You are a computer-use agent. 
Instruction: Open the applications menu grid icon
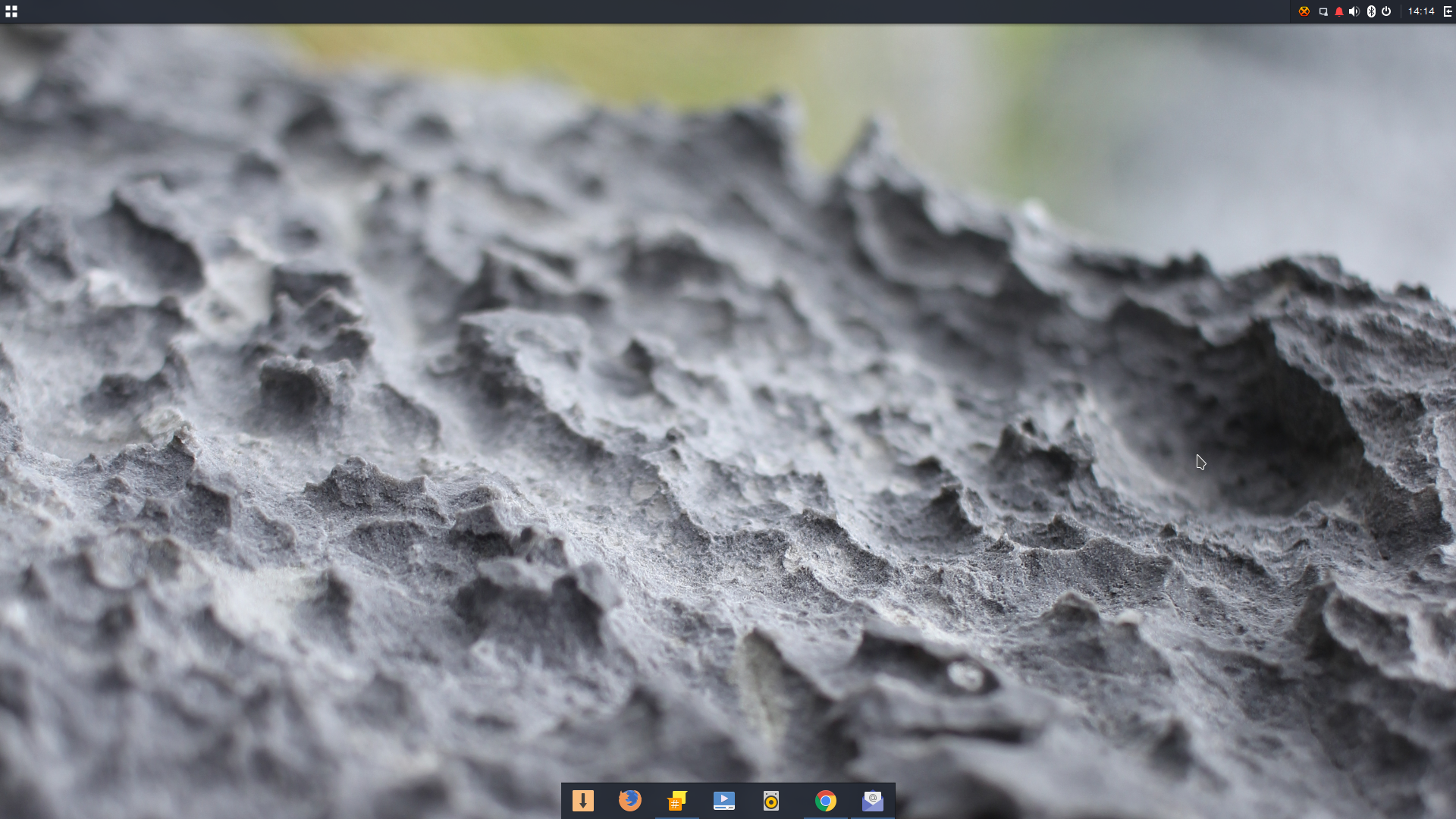11,11
